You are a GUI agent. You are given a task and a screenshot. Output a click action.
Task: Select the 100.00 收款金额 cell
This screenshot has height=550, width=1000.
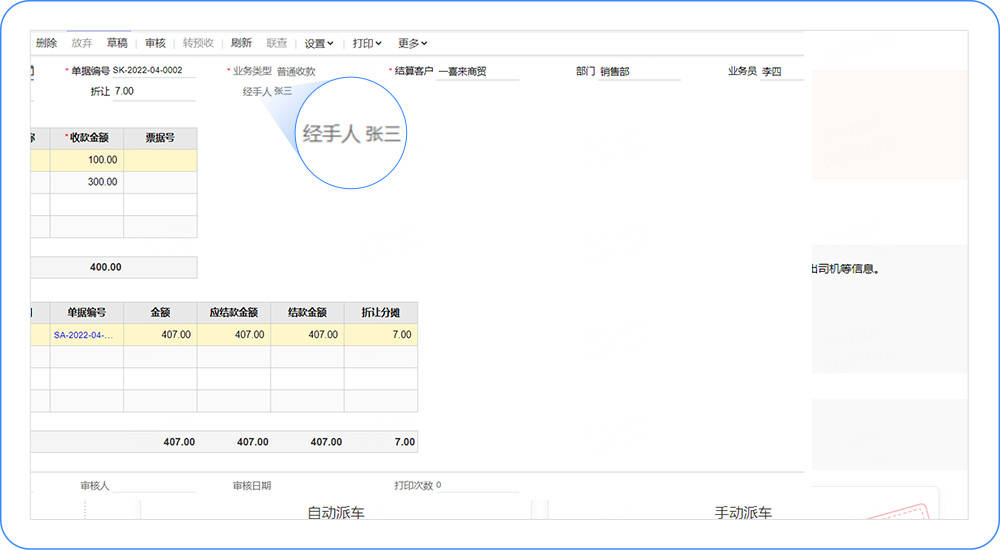coord(87,160)
